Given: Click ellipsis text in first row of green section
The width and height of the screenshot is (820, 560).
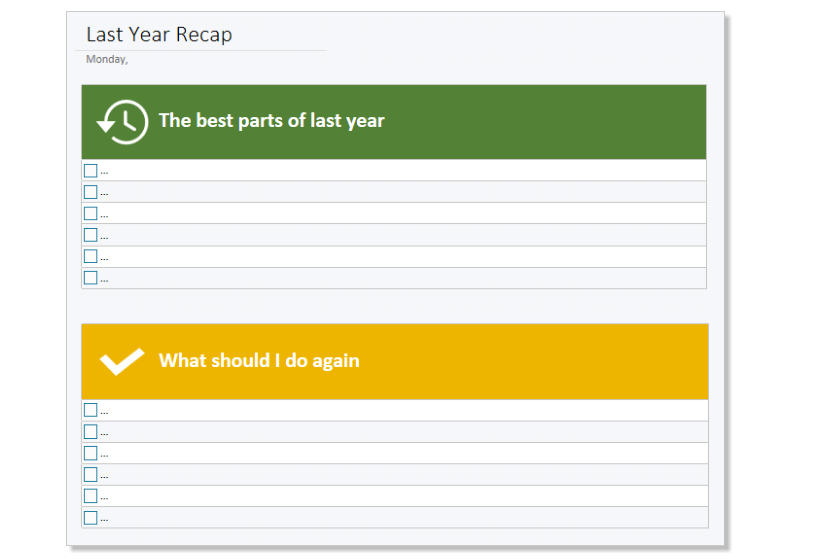Looking at the screenshot, I should (104, 173).
